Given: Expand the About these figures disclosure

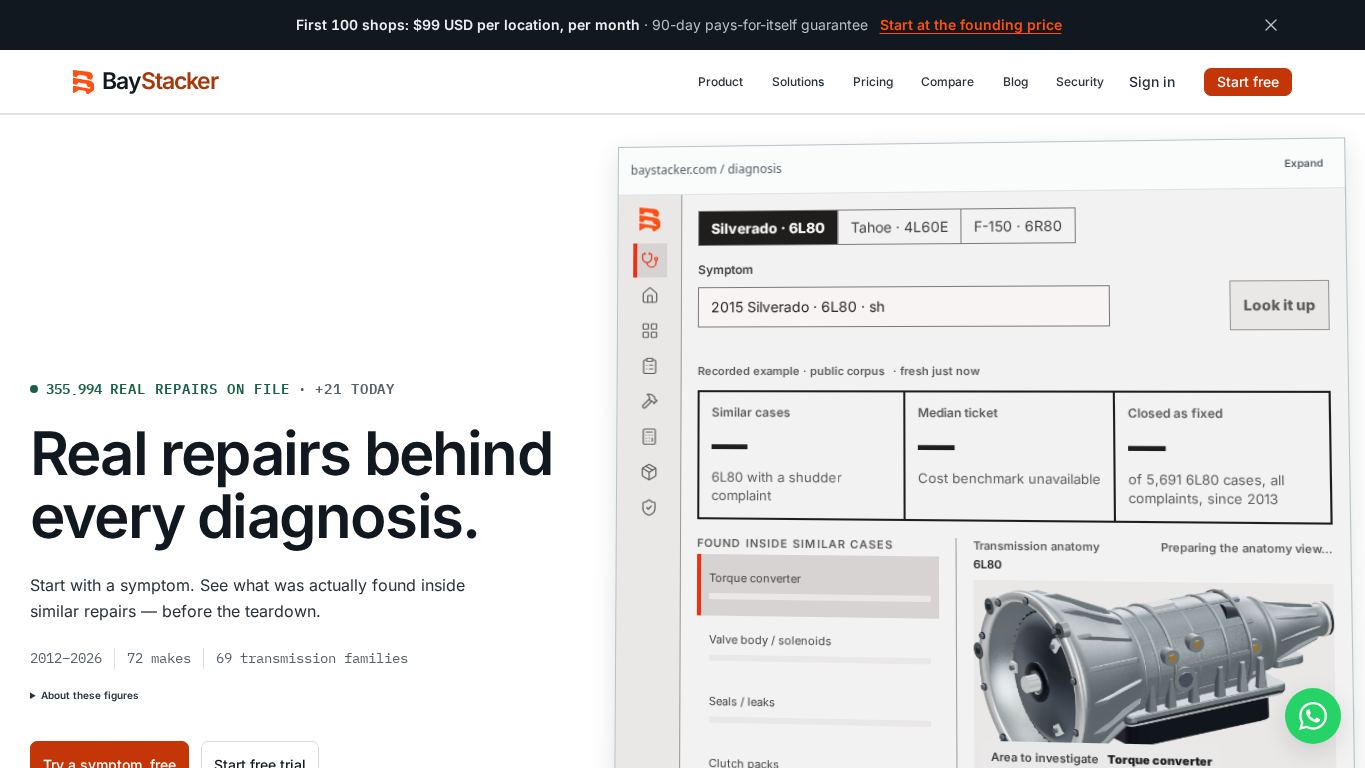Looking at the screenshot, I should [84, 695].
